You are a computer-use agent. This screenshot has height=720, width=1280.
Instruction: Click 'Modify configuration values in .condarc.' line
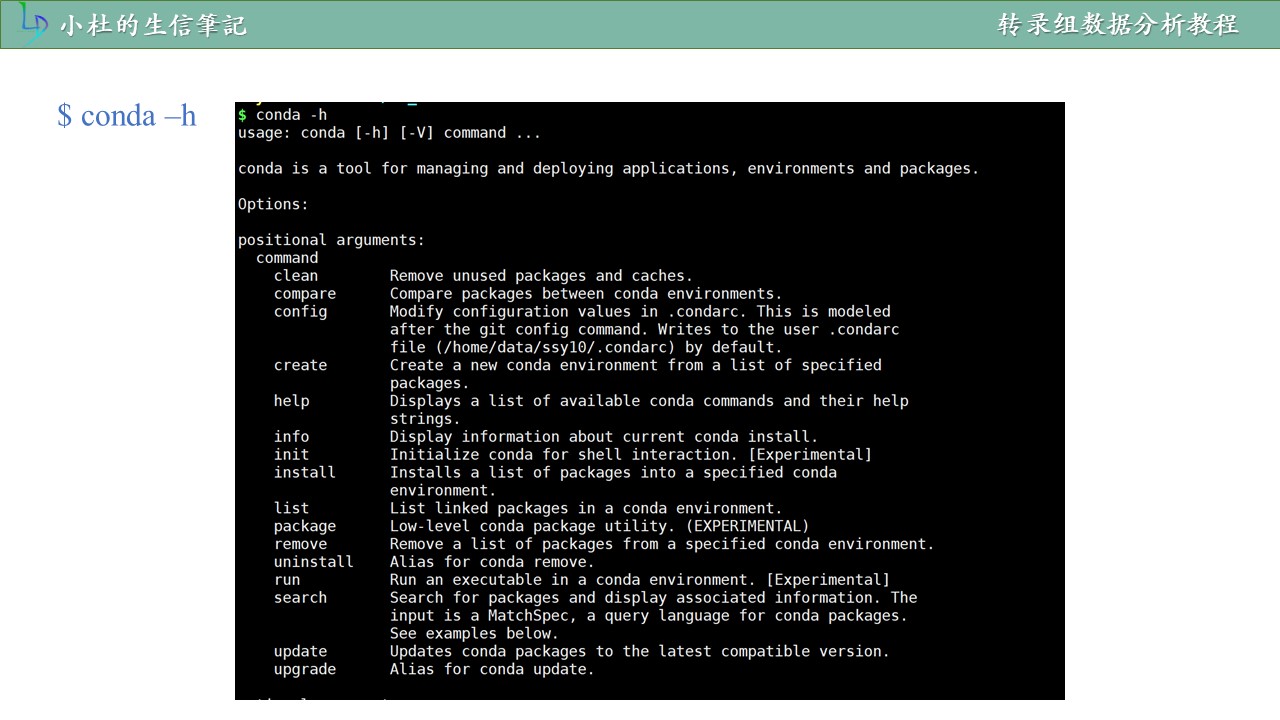[x=640, y=312]
